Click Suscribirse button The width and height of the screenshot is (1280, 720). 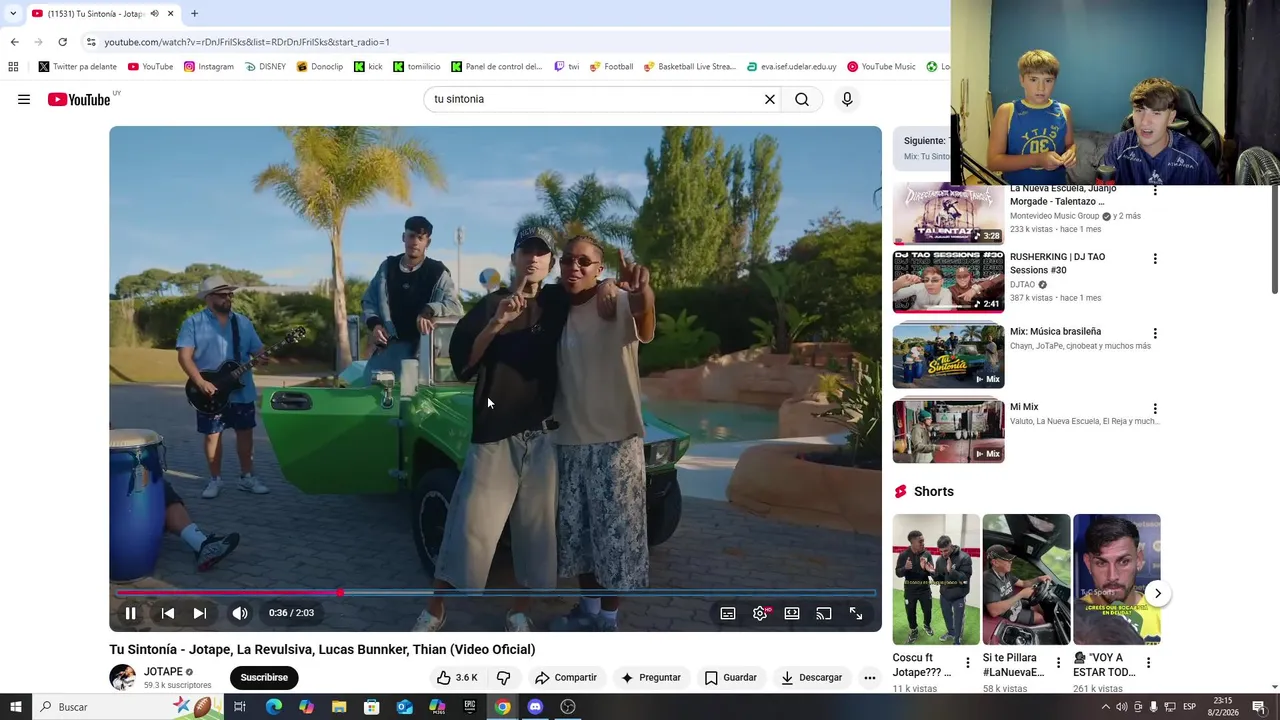pyautogui.click(x=264, y=677)
